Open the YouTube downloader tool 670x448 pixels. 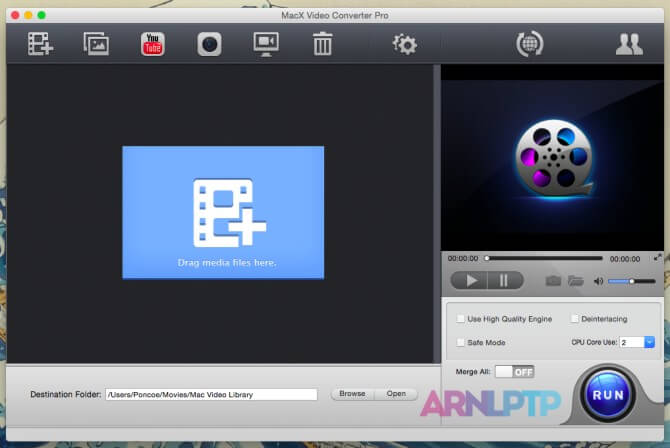[153, 44]
